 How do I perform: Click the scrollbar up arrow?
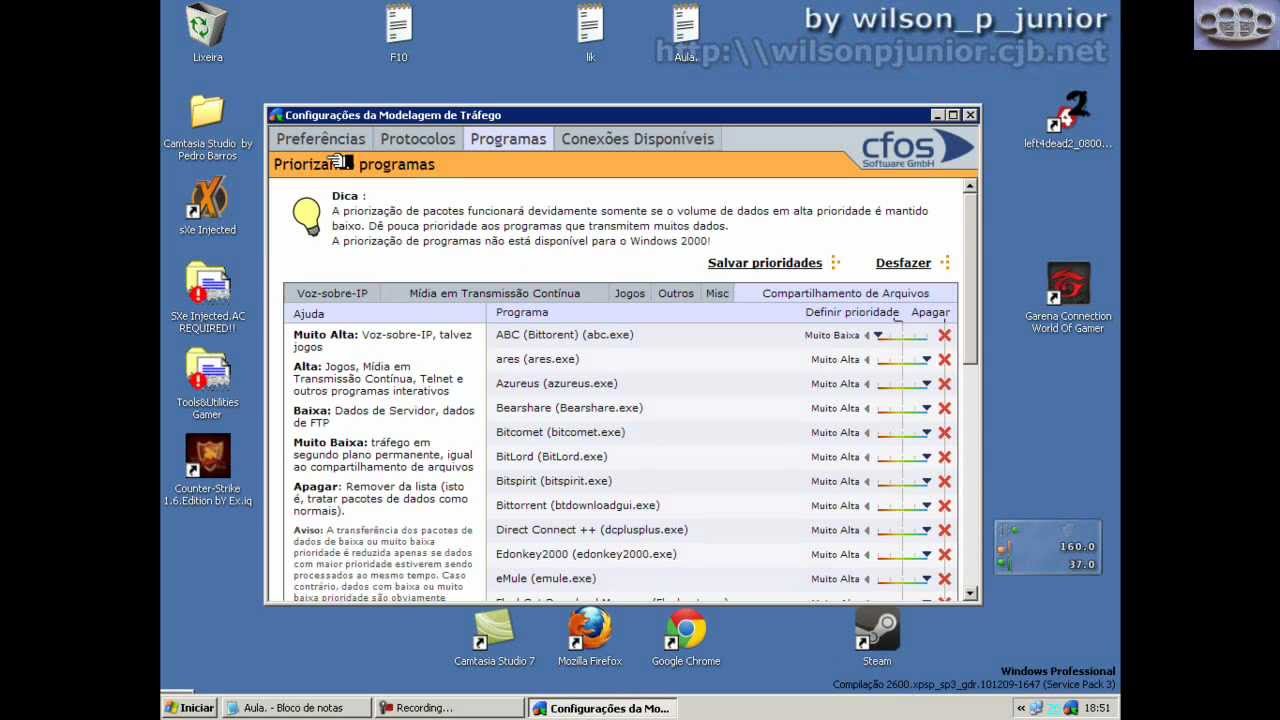pyautogui.click(x=970, y=187)
